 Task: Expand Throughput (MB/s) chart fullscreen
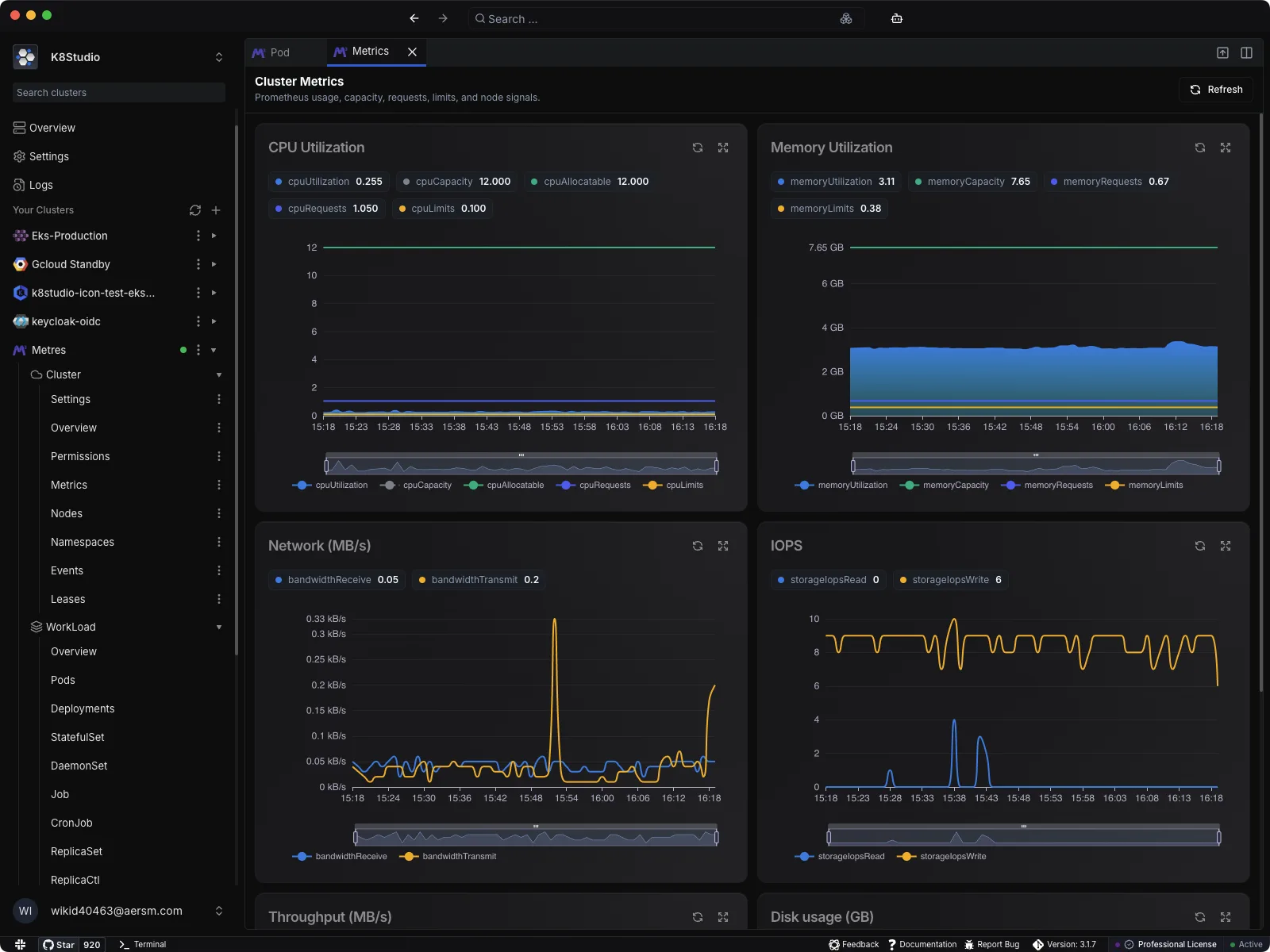(x=723, y=917)
